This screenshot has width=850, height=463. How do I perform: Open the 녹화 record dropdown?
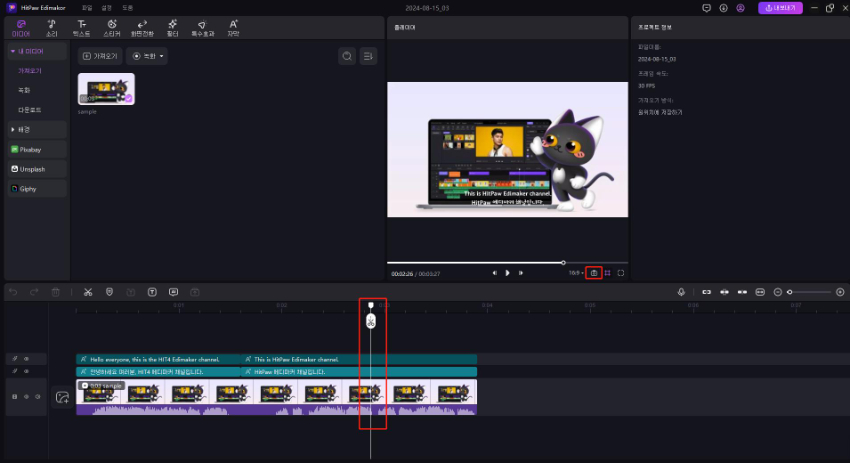pos(148,56)
